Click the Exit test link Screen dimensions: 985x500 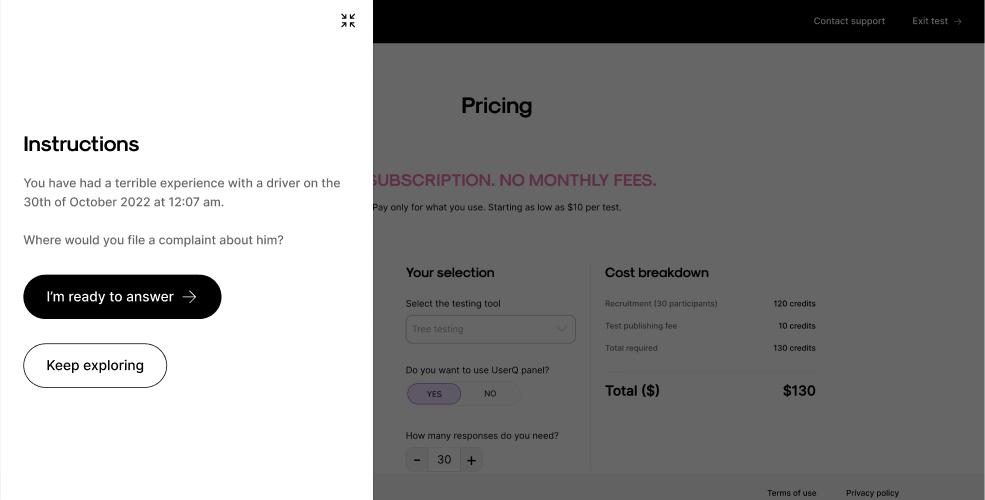coord(937,21)
